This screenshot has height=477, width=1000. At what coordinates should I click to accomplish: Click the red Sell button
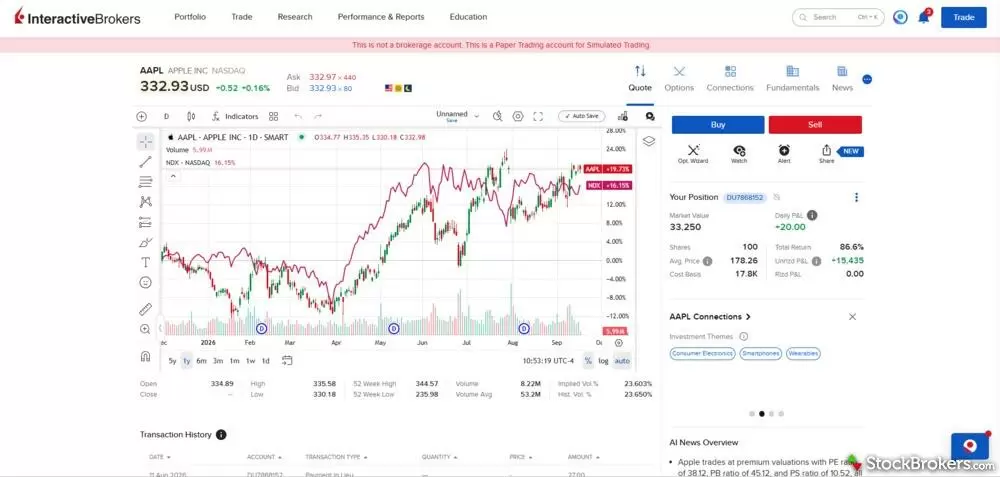tap(815, 125)
